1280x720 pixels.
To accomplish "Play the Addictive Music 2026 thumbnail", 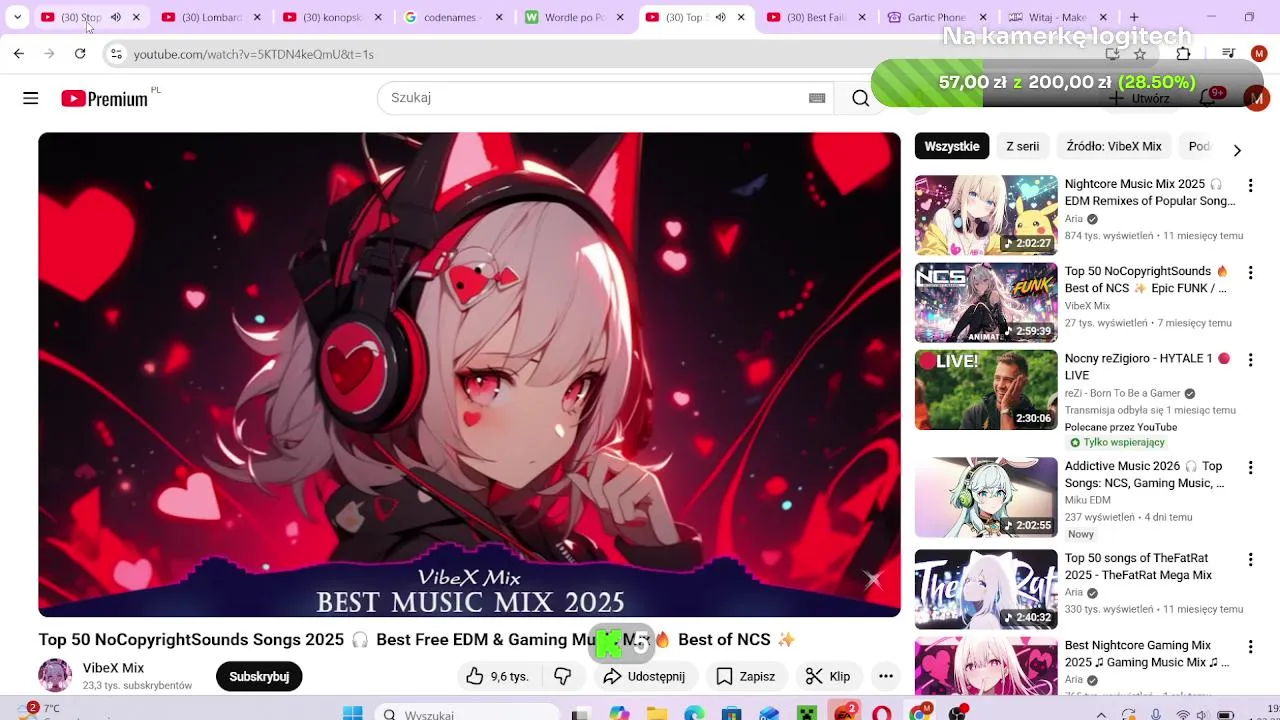I will (986, 497).
